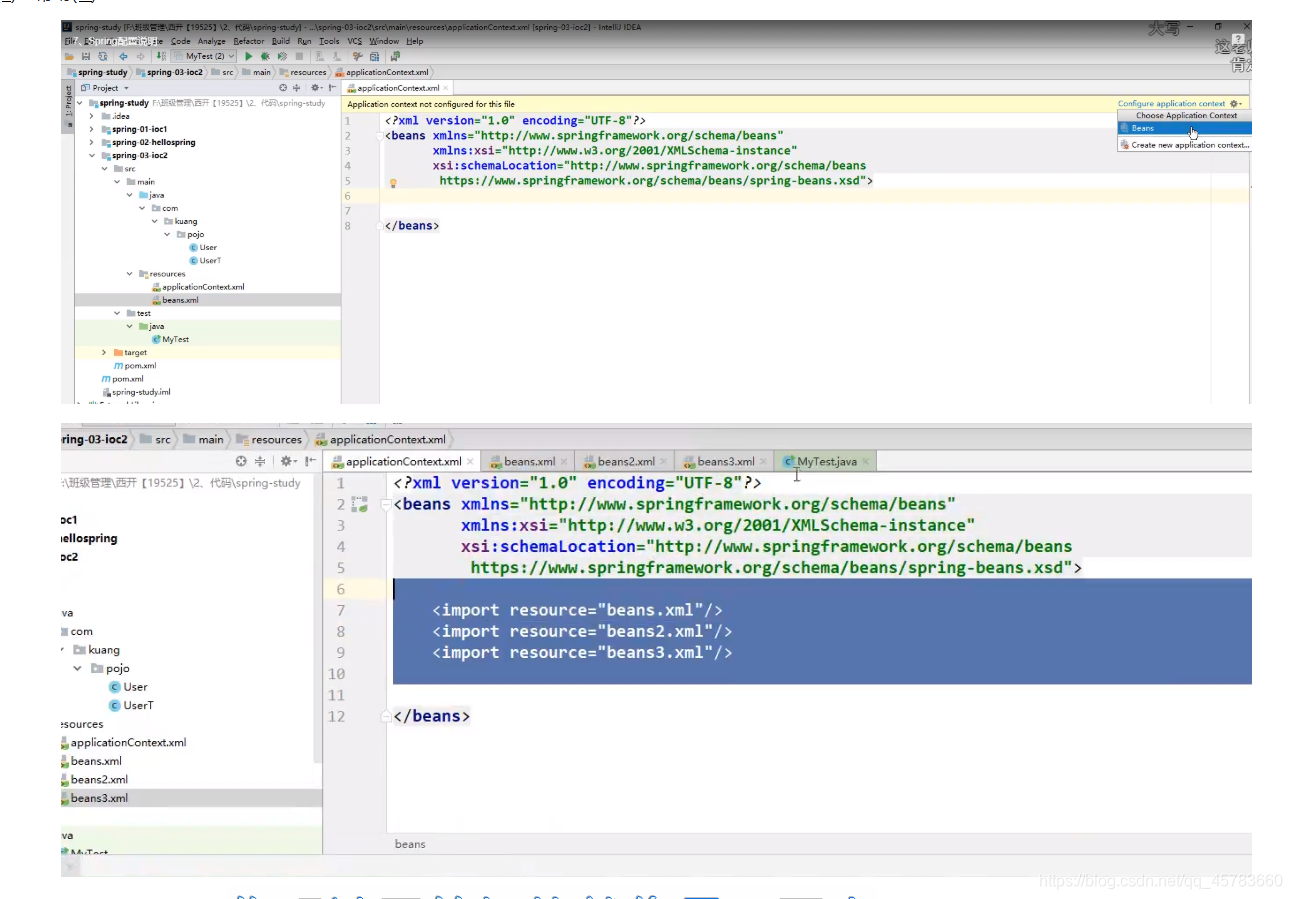Open the VCS menu
Viewport: 1292px width, 899px height.
point(355,41)
